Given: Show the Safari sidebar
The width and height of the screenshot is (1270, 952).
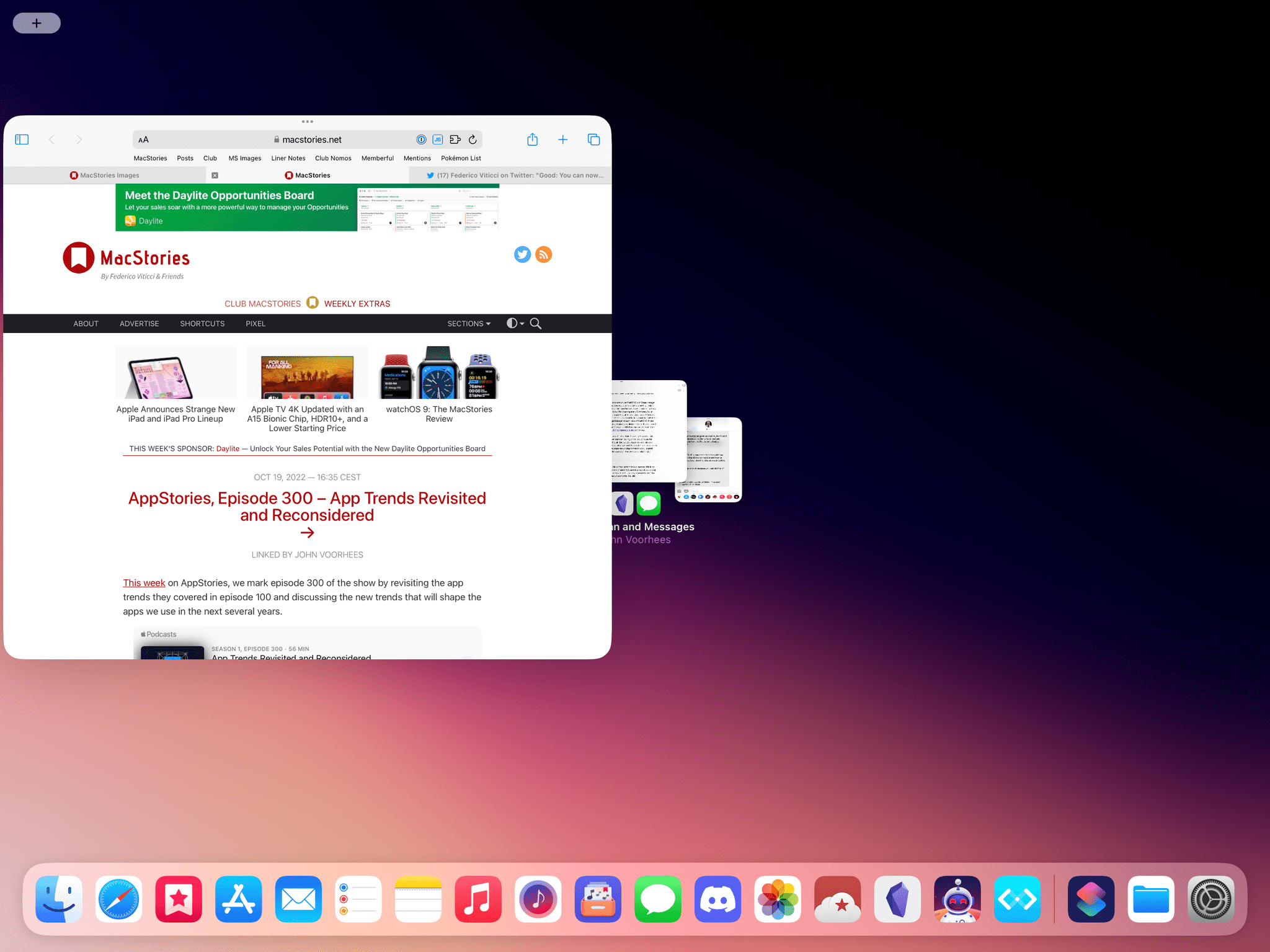Looking at the screenshot, I should point(22,140).
